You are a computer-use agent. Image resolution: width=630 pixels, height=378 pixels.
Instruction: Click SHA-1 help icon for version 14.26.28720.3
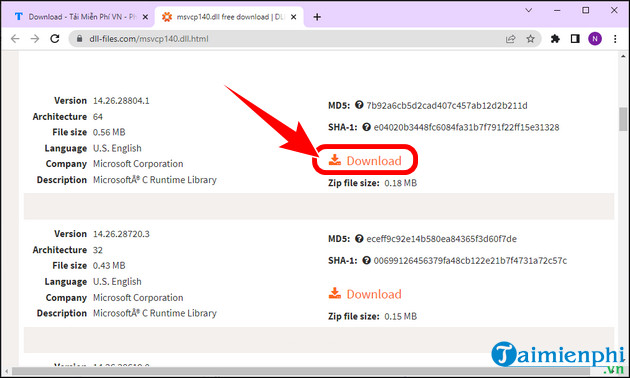(x=366, y=260)
